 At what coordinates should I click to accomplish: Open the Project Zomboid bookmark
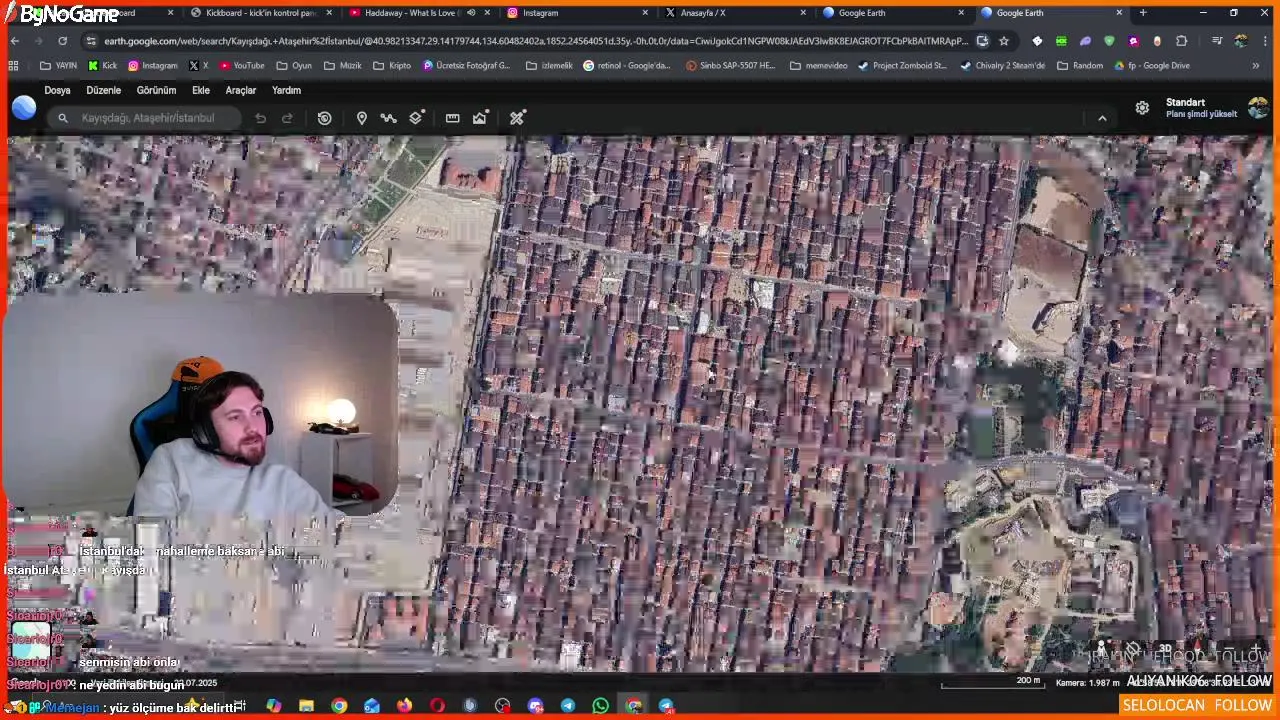pyautogui.click(x=902, y=66)
